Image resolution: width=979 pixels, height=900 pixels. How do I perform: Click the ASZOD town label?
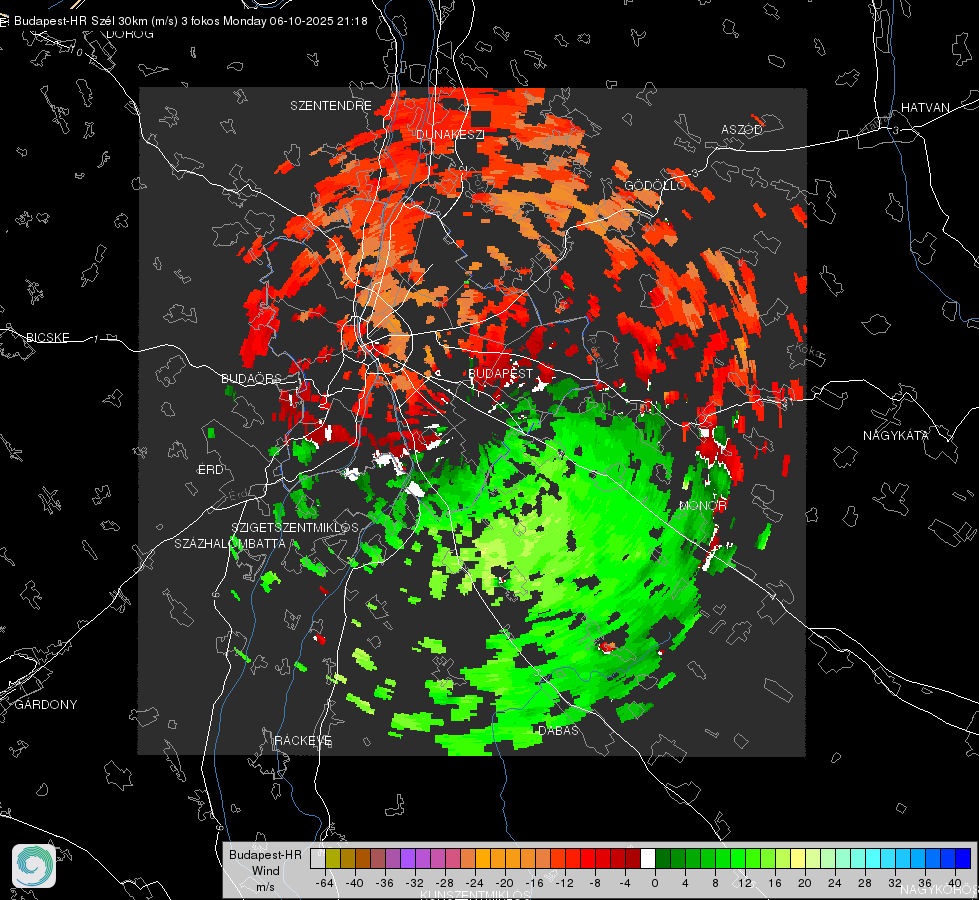(x=742, y=130)
